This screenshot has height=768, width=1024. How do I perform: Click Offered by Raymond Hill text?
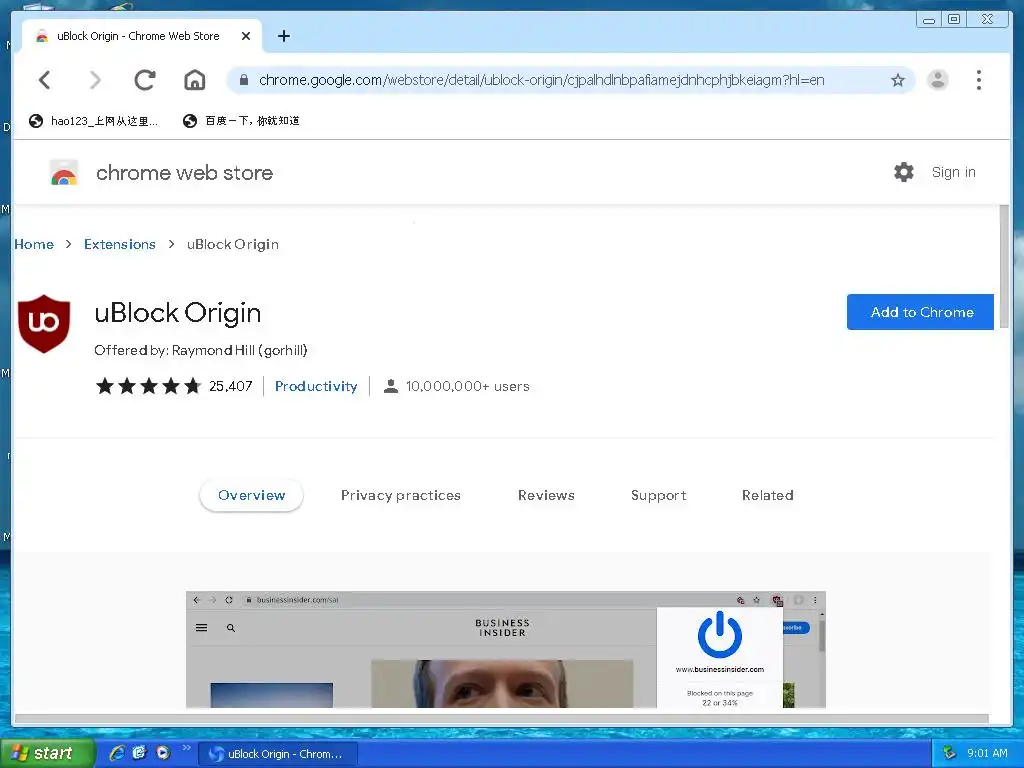tap(200, 350)
